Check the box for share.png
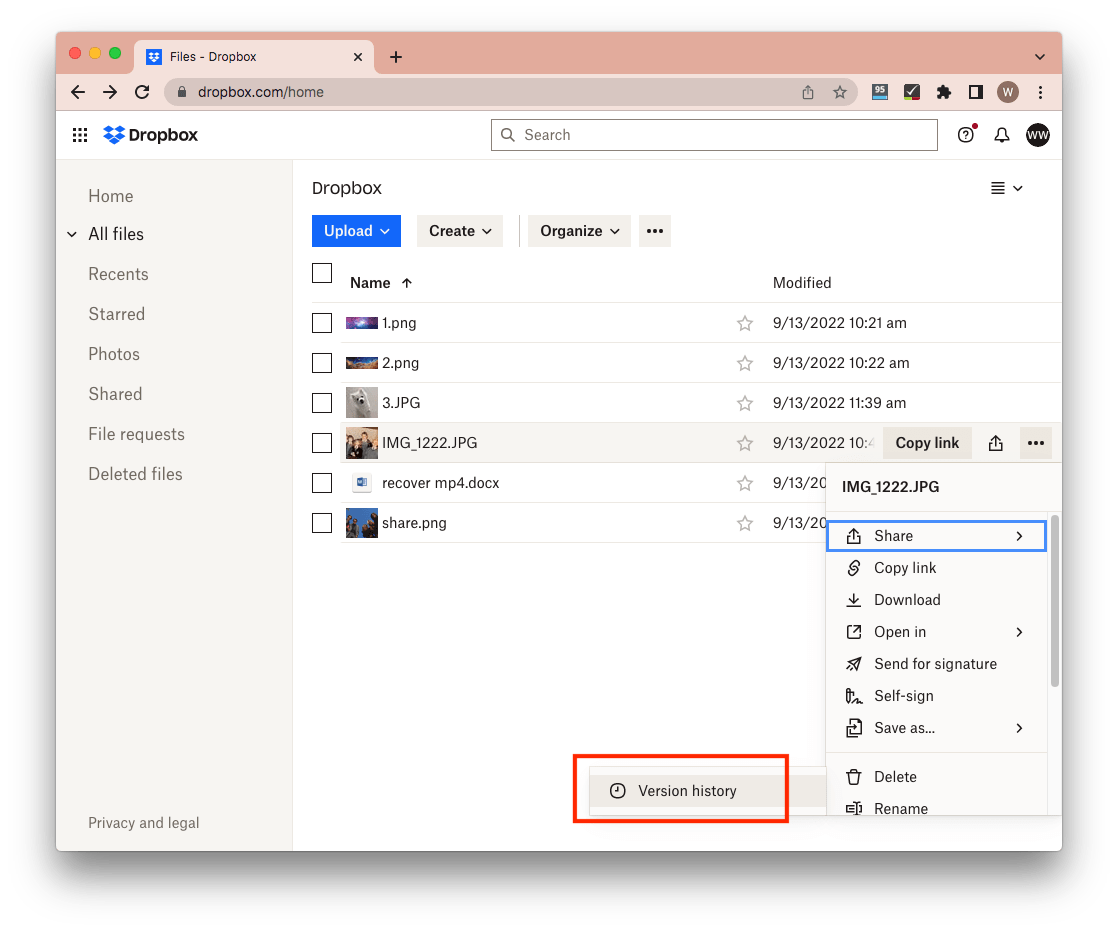 322,523
